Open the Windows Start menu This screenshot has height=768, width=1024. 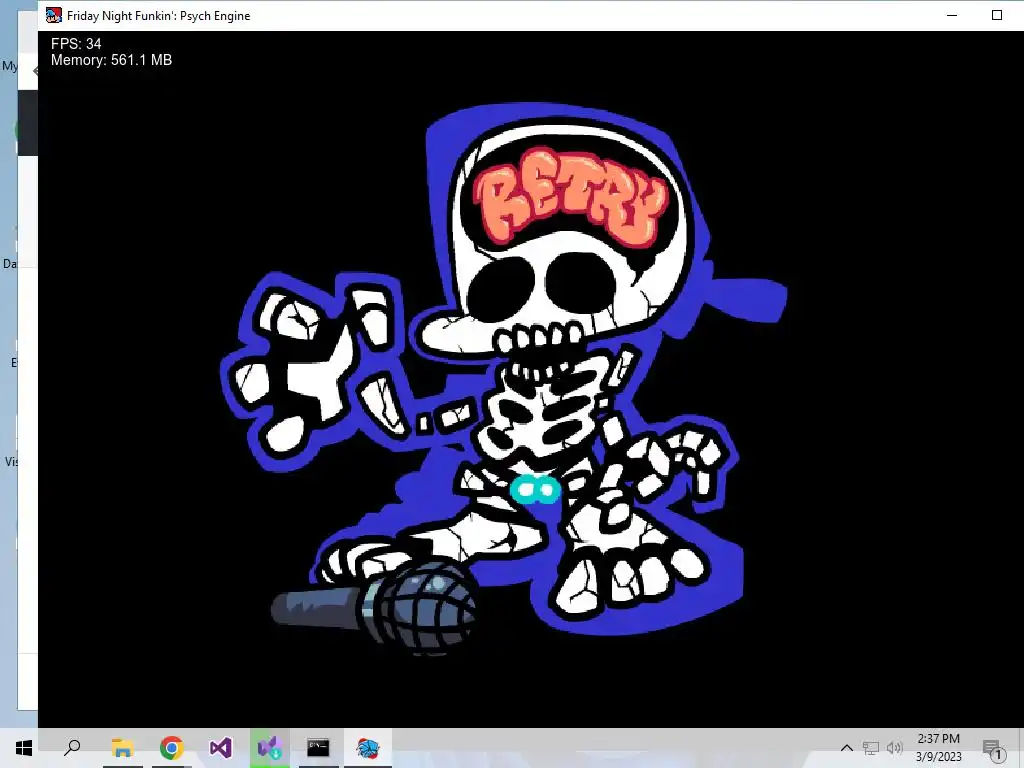click(x=24, y=748)
